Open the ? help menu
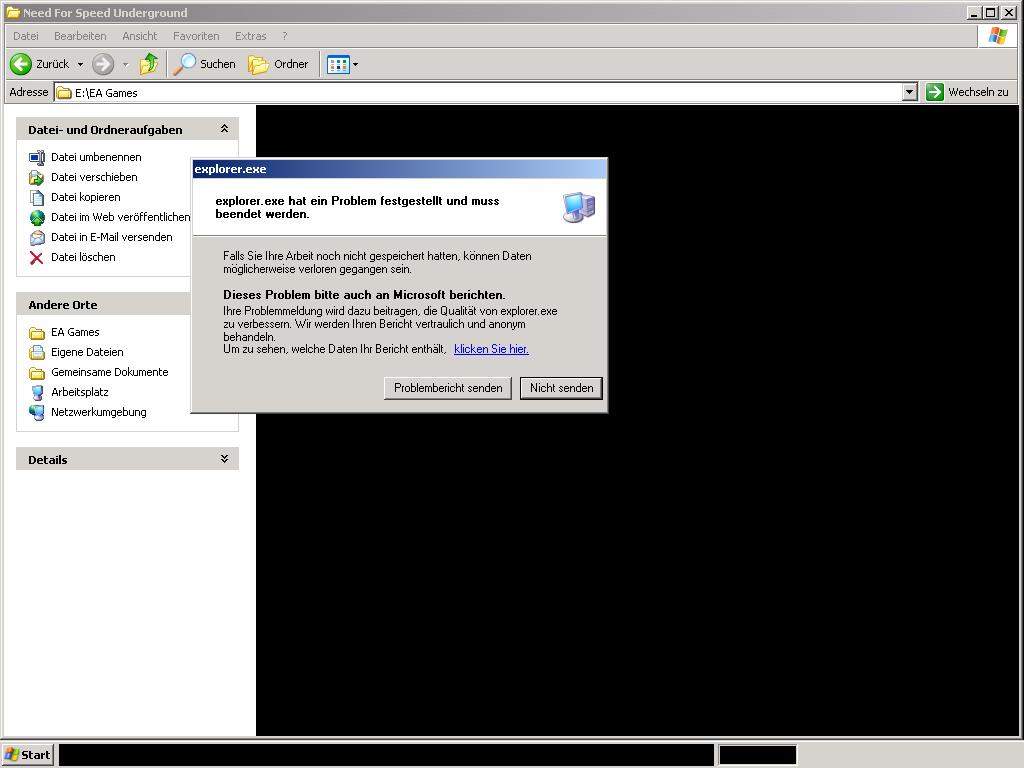The image size is (1024, 768). (285, 36)
